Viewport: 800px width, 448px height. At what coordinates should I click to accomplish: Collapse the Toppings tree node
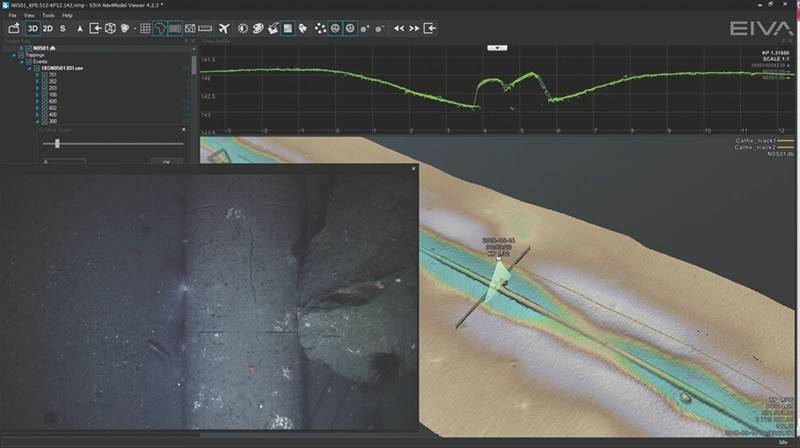tap(14, 55)
